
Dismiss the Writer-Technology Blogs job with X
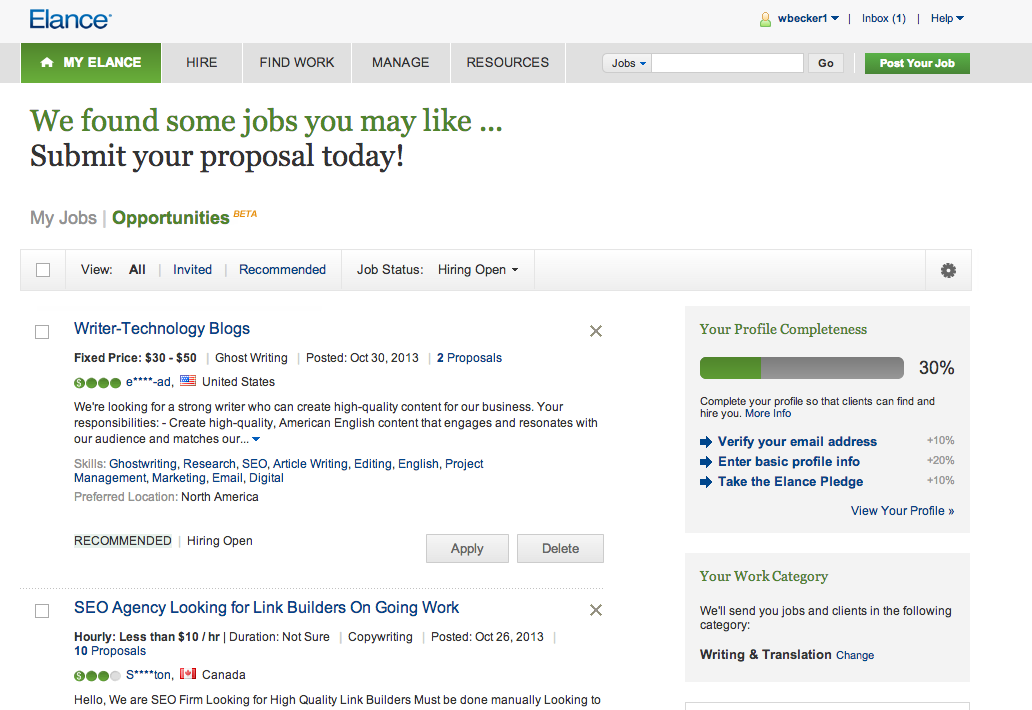point(596,331)
